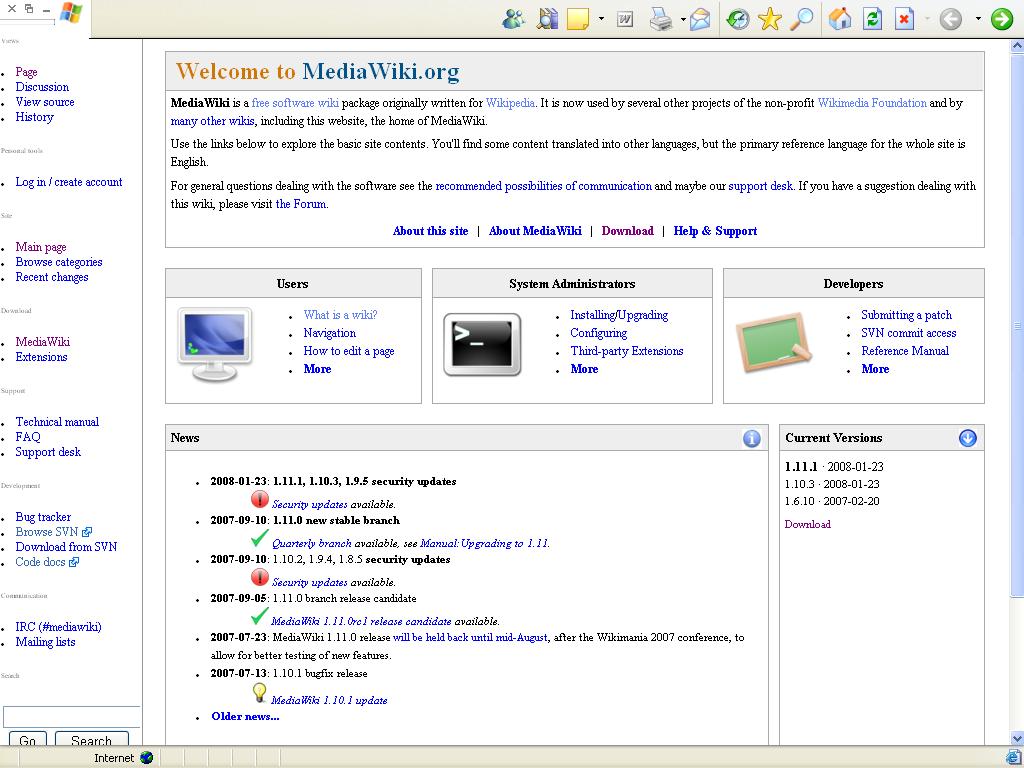The image size is (1024, 768).
Task: Click into the sidebar search input field
Action: coord(72,716)
